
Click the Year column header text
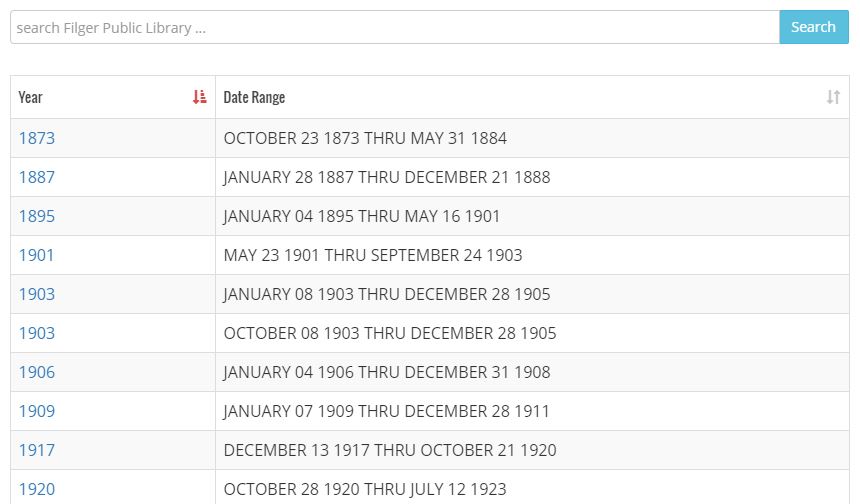point(30,97)
